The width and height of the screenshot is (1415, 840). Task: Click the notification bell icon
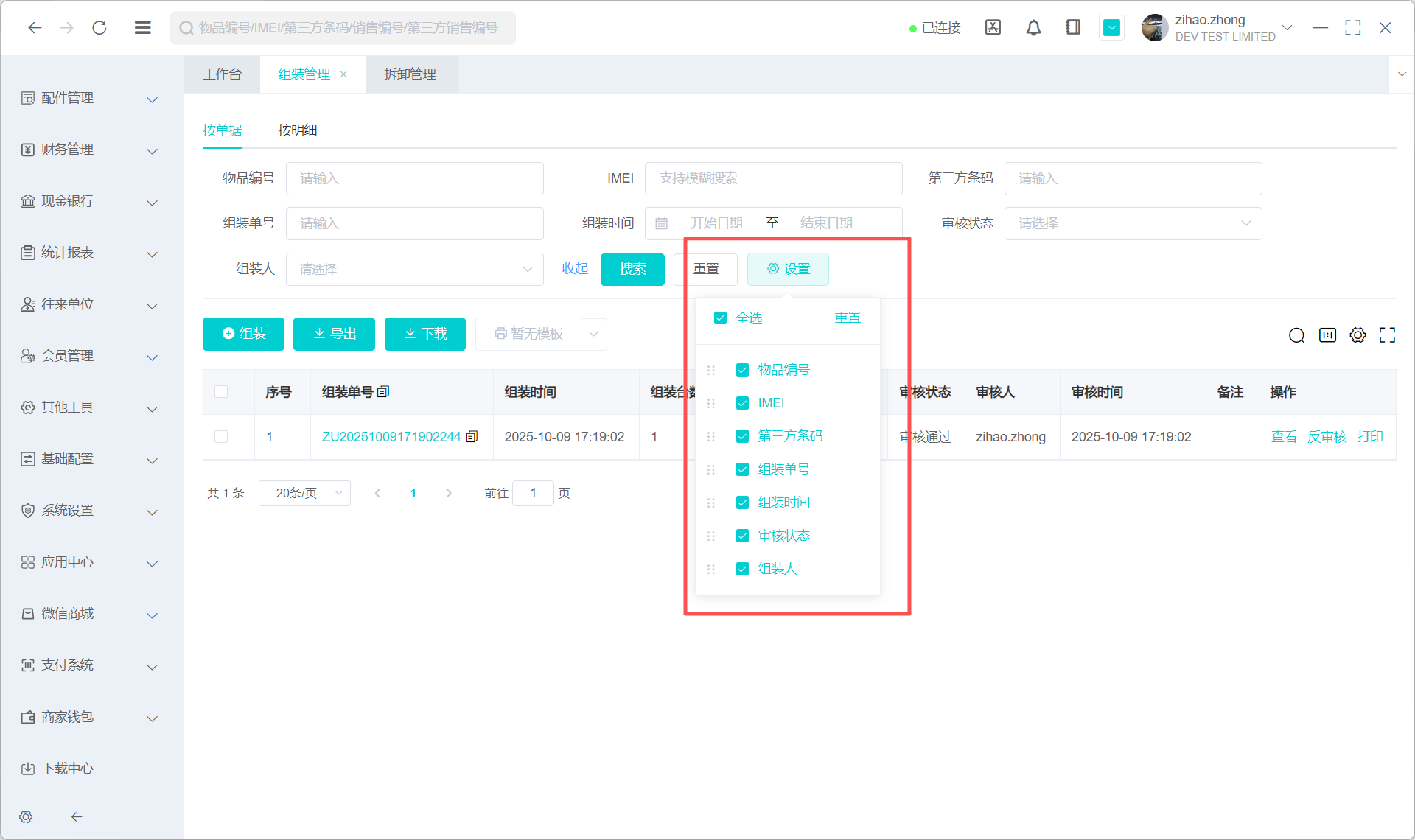click(1033, 28)
